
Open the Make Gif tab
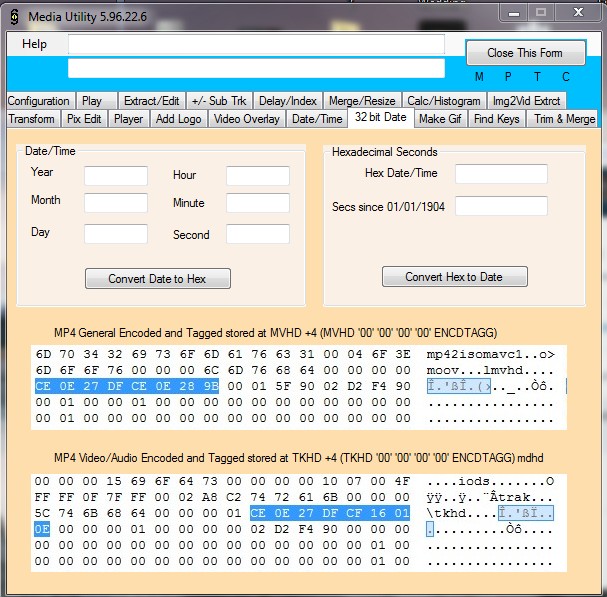(440, 119)
